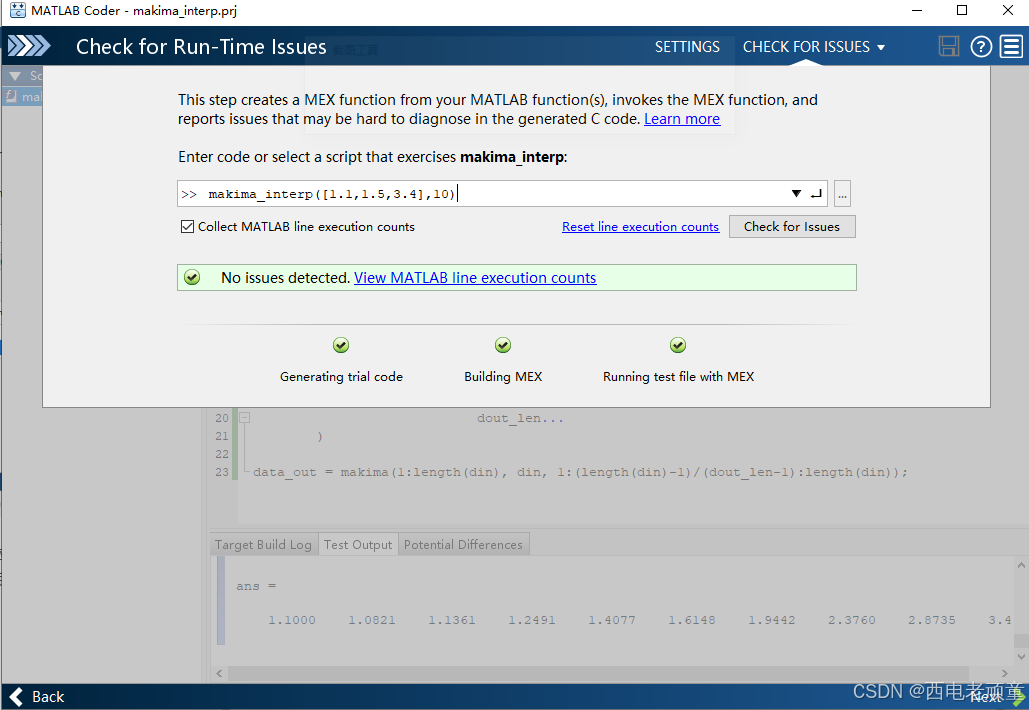The height and width of the screenshot is (710, 1029).
Task: Click the Next step button
Action: [996, 697]
